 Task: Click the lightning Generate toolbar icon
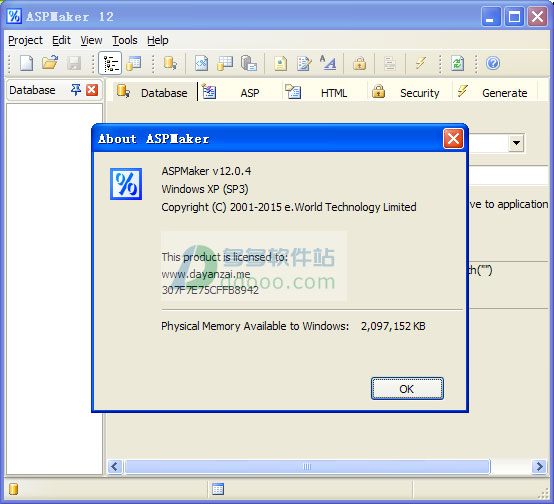pyautogui.click(x=420, y=63)
